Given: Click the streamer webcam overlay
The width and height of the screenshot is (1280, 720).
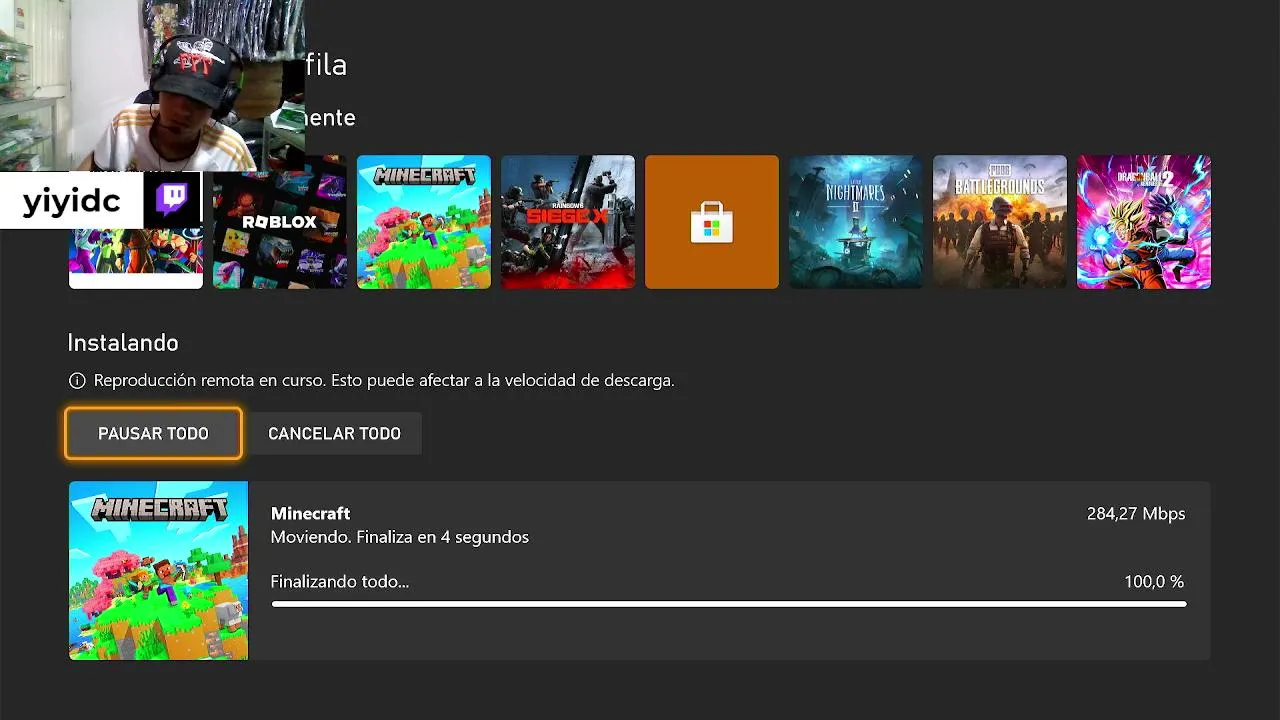Looking at the screenshot, I should click(152, 86).
